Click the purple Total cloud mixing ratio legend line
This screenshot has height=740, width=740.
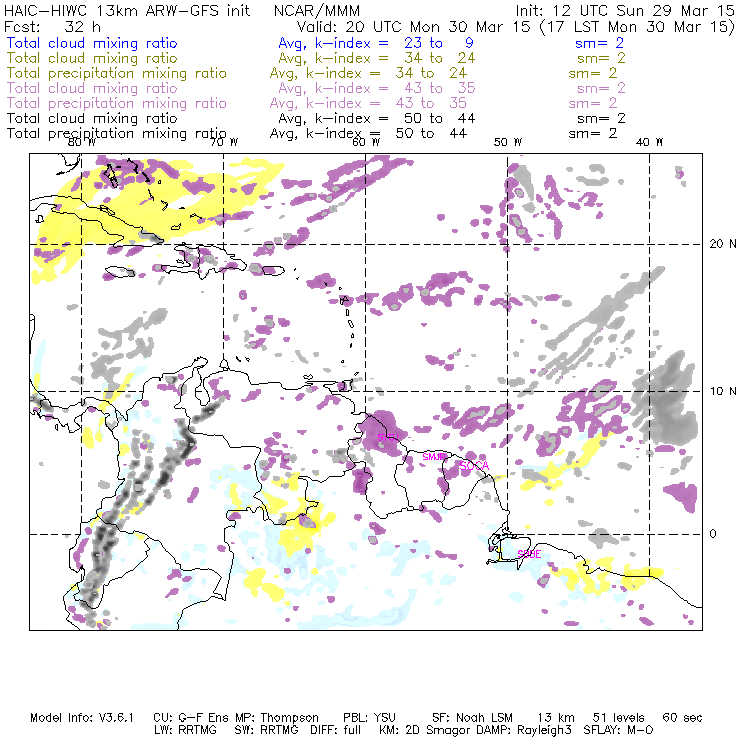click(x=92, y=88)
